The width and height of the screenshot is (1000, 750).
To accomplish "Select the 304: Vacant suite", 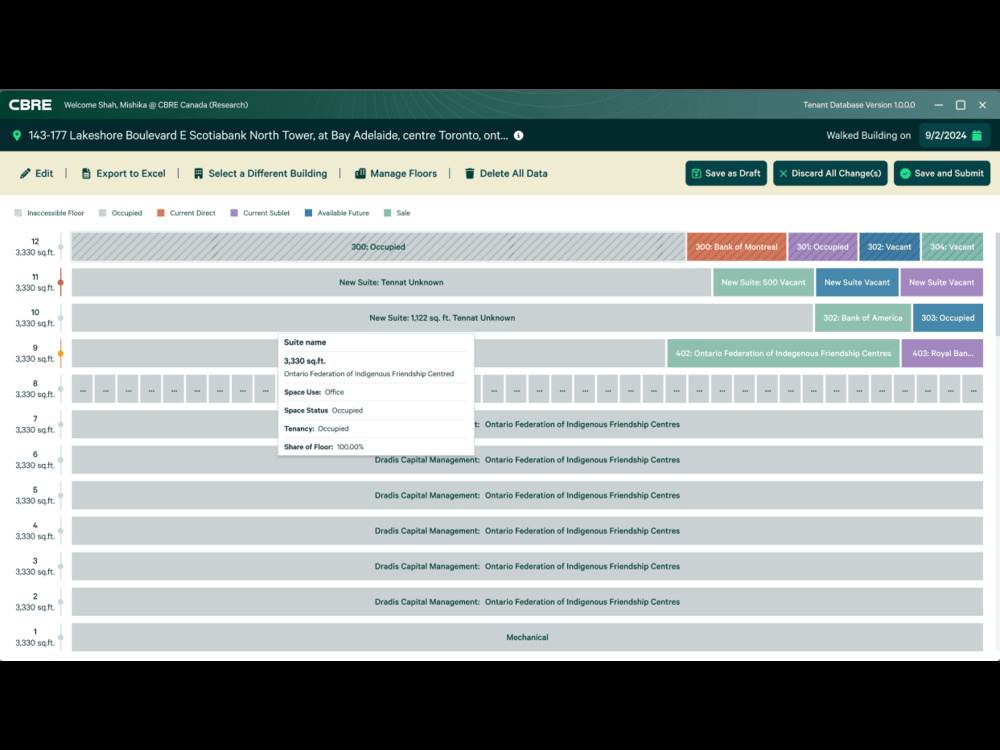I will tap(952, 247).
